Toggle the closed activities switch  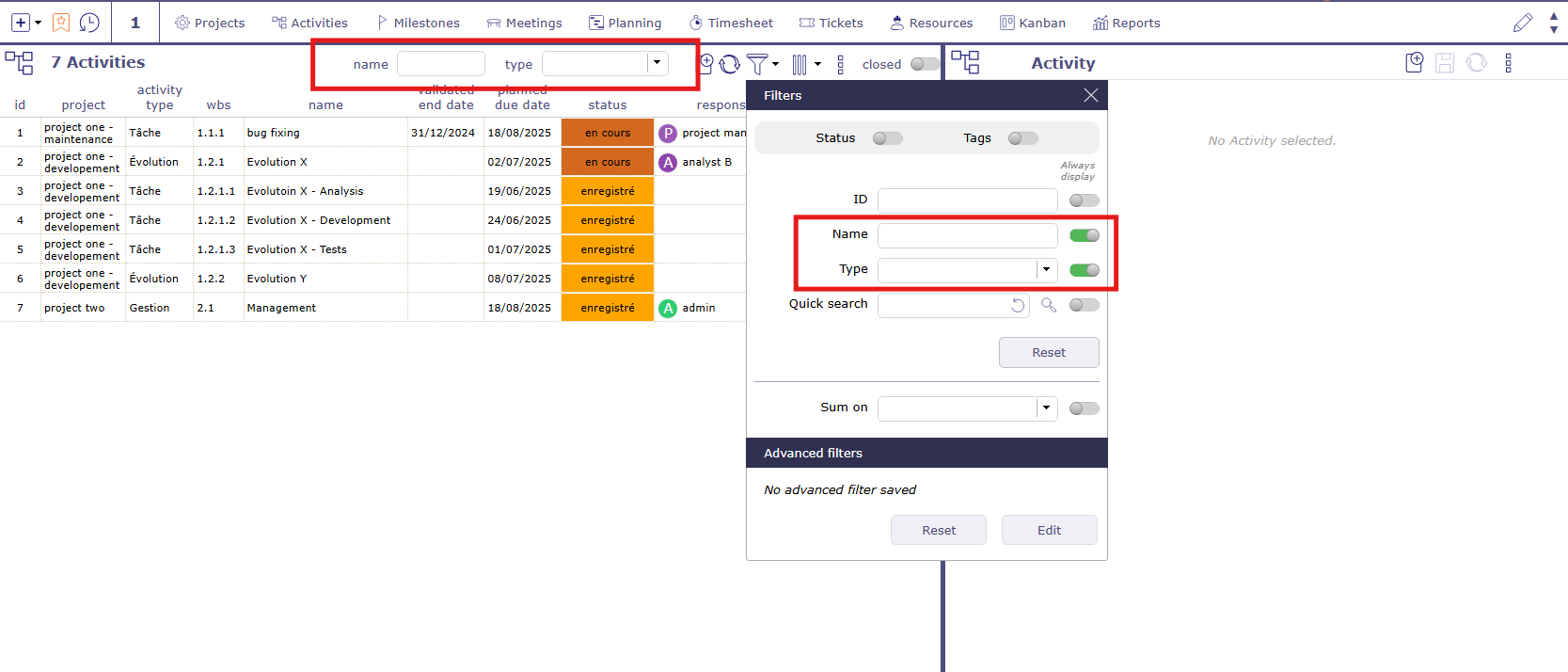coord(924,64)
